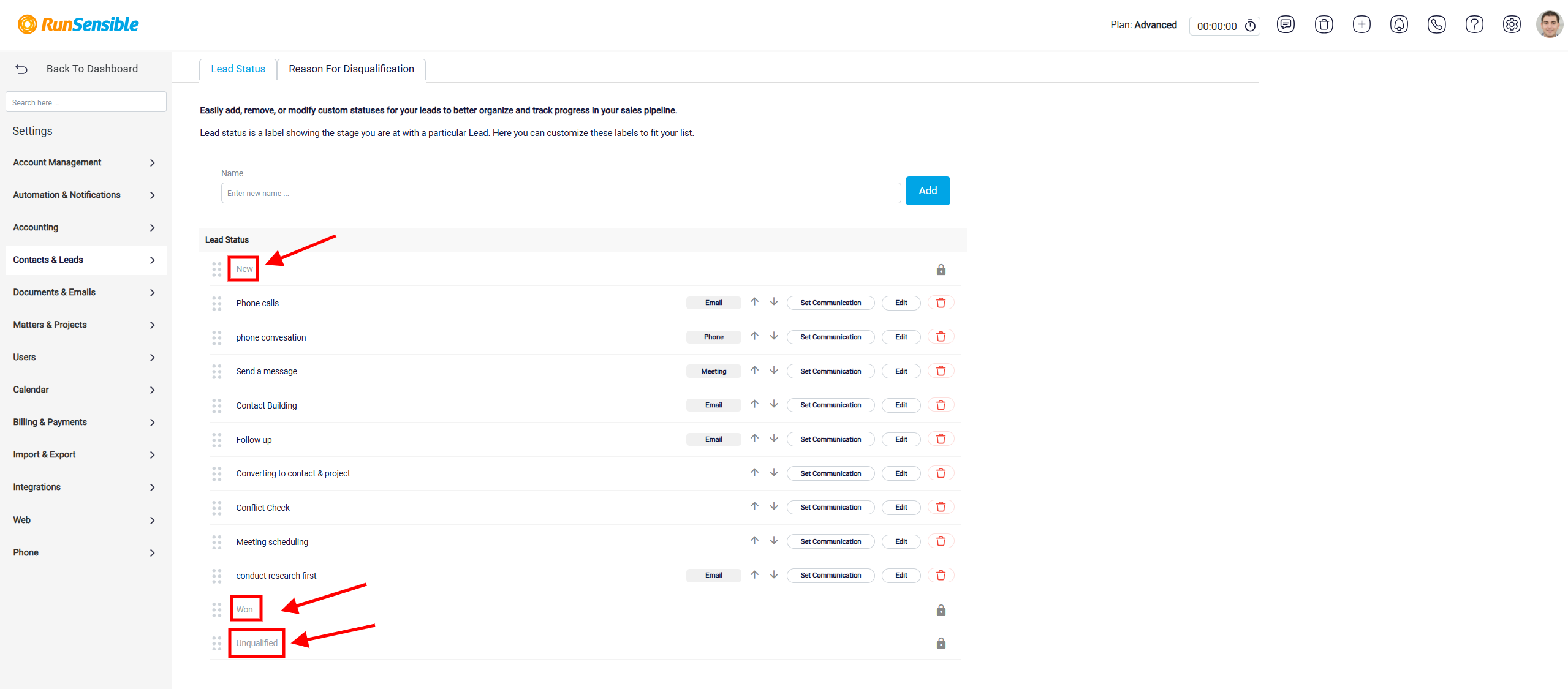Screen dimensions: 1568x689
Task: Open the settings gear icon in header
Action: tap(1512, 24)
